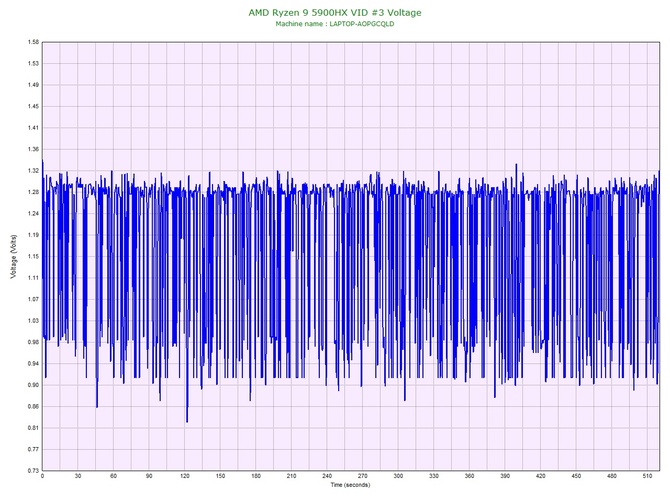Click the 1.45 voltage axis tick label

click(x=32, y=106)
